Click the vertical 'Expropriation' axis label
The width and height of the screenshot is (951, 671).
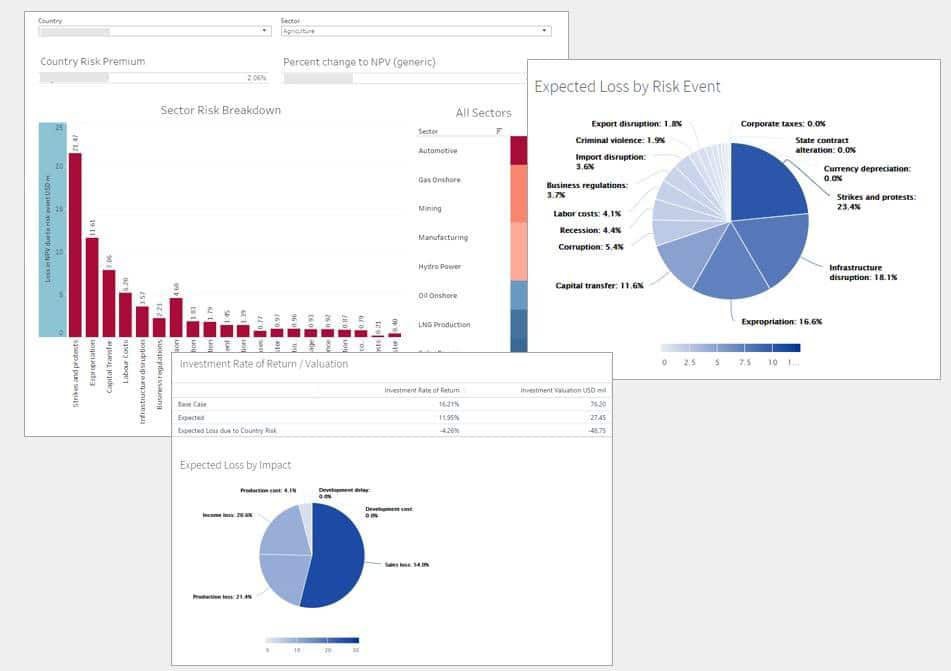pyautogui.click(x=92, y=363)
